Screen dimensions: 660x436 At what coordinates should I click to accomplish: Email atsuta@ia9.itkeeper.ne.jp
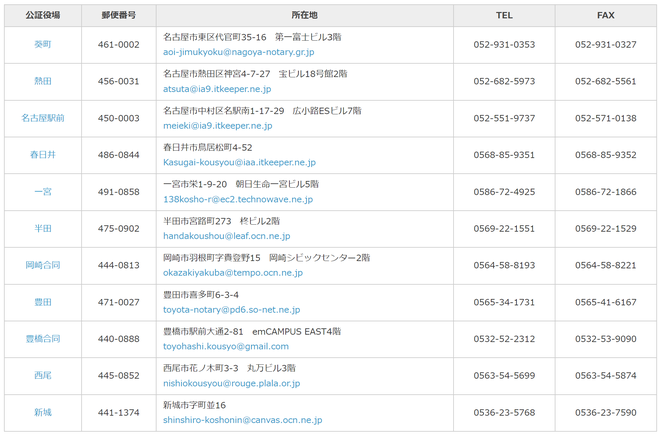[x=217, y=89]
